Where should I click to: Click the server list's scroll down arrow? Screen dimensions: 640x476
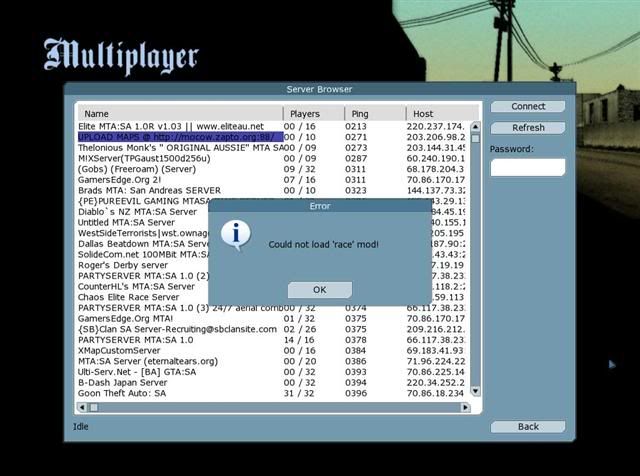point(475,395)
